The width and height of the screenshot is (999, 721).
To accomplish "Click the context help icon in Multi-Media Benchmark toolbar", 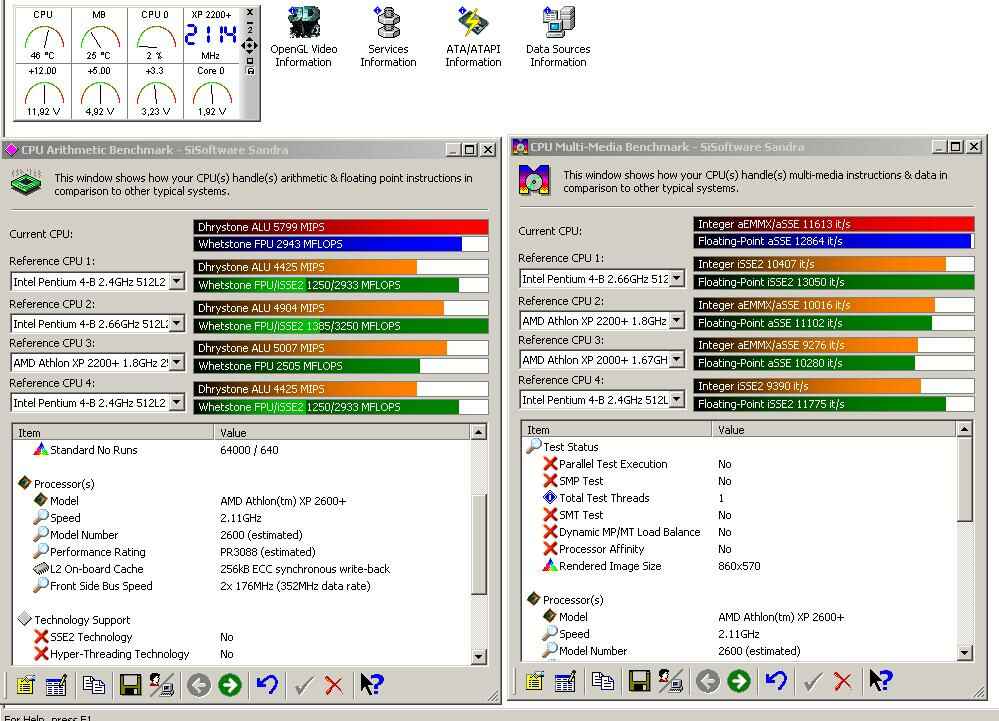I will point(881,681).
